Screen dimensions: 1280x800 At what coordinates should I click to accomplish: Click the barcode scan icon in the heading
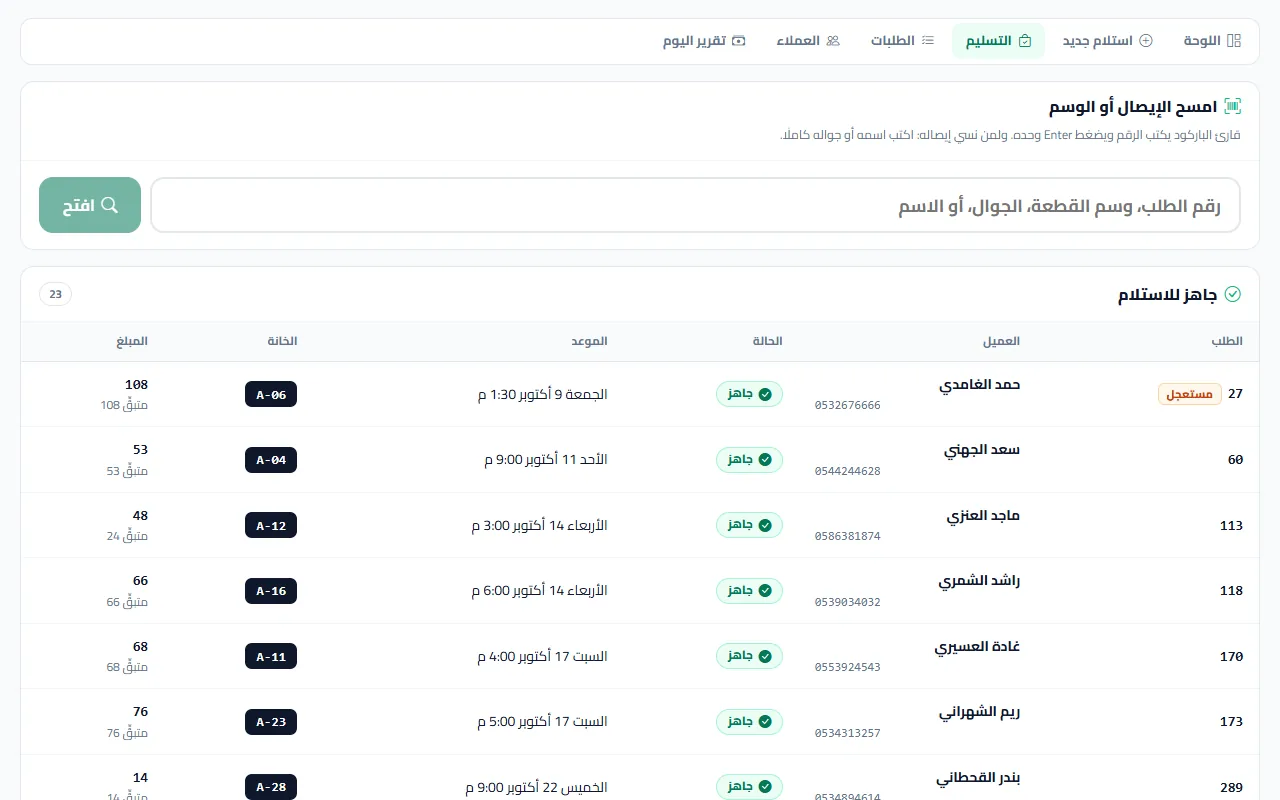click(x=1232, y=106)
